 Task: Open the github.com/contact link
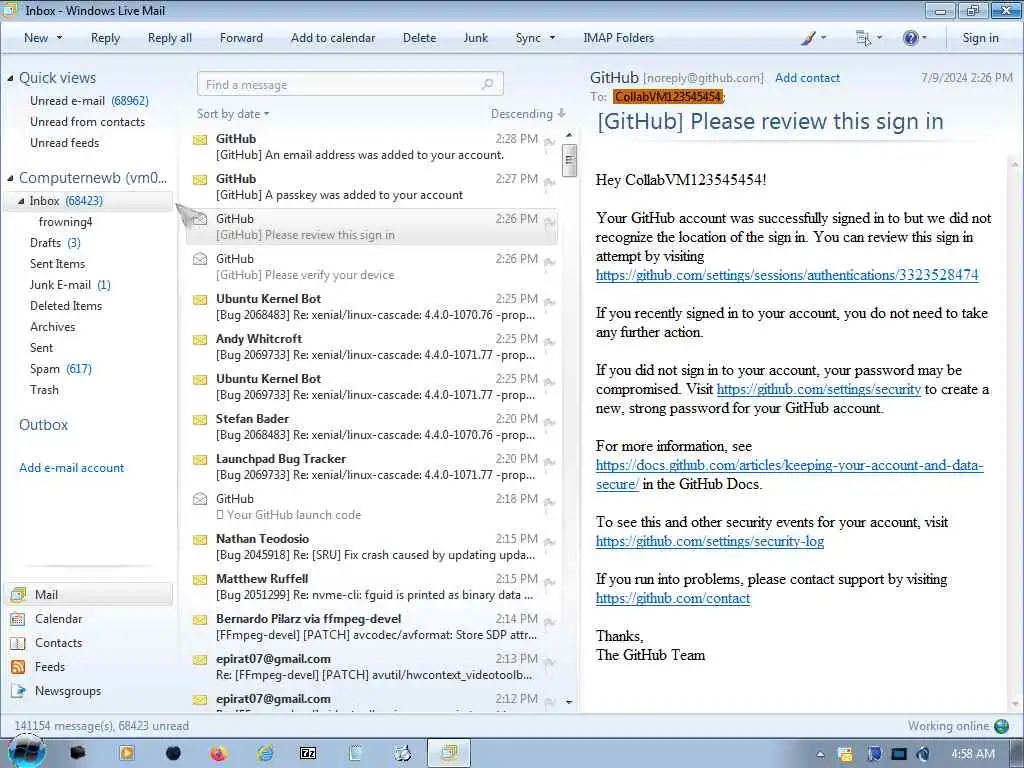coord(673,598)
